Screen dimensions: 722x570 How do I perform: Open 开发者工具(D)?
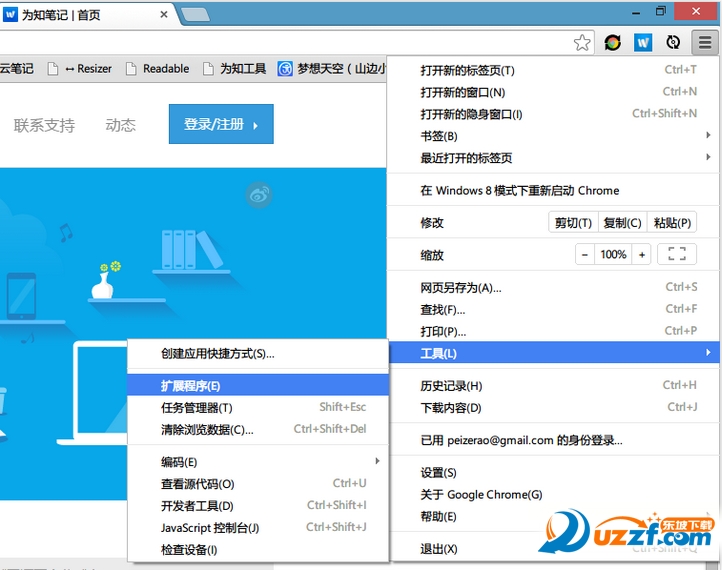258,506
